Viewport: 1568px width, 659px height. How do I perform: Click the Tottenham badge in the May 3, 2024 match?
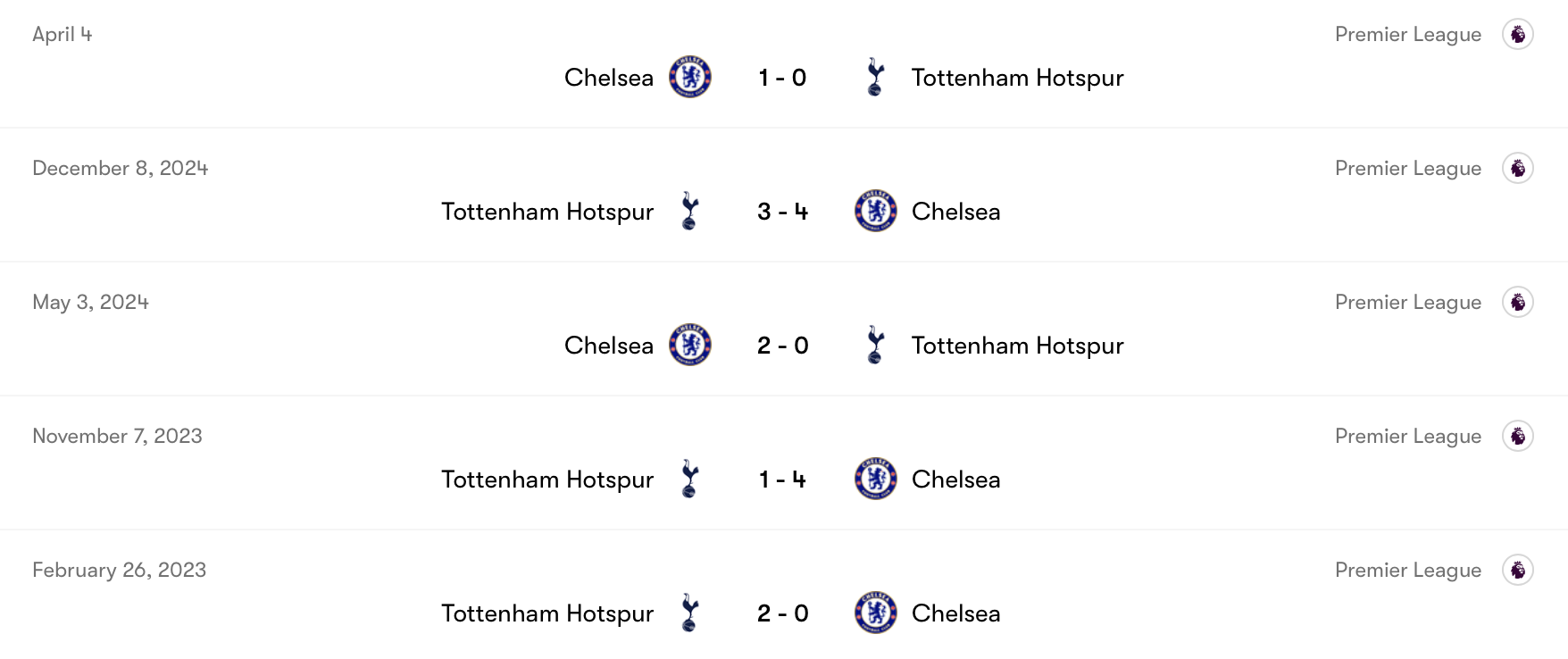874,346
